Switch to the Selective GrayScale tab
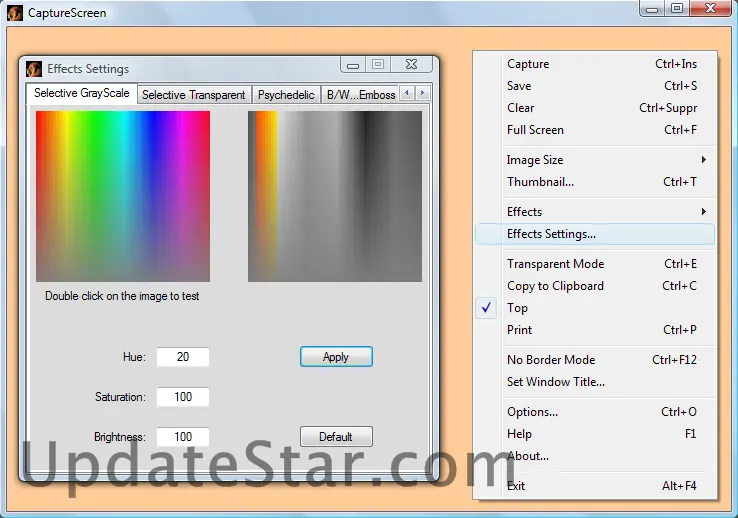This screenshot has width=738, height=518. pos(82,93)
